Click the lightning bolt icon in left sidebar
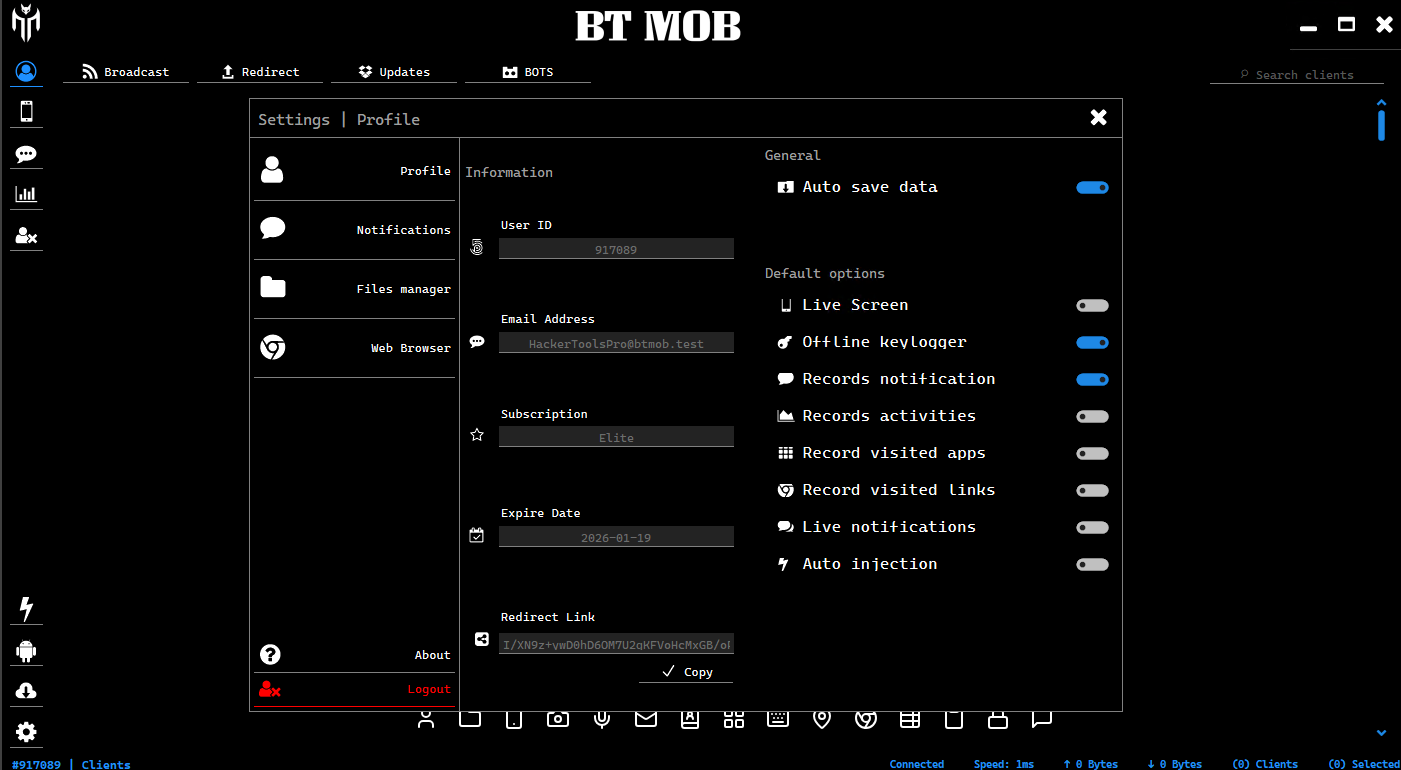The image size is (1401, 770). 26,609
